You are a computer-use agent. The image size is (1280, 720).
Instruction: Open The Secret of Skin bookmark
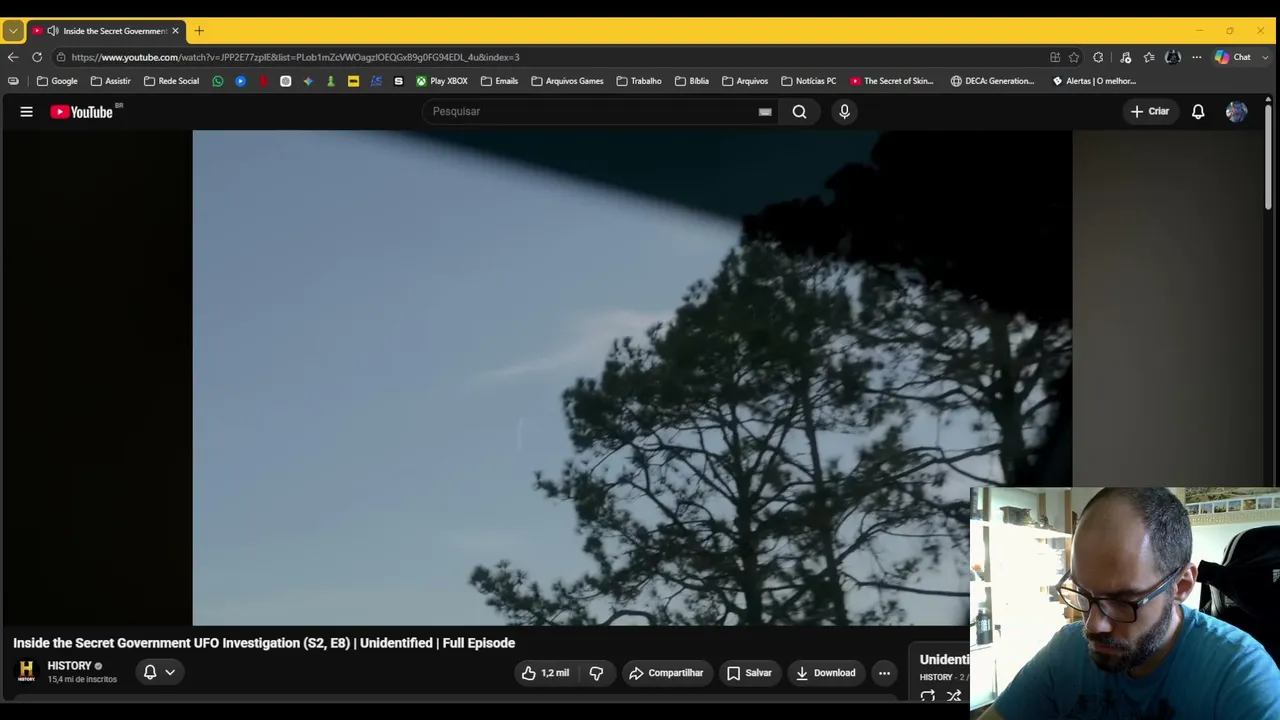(x=892, y=81)
